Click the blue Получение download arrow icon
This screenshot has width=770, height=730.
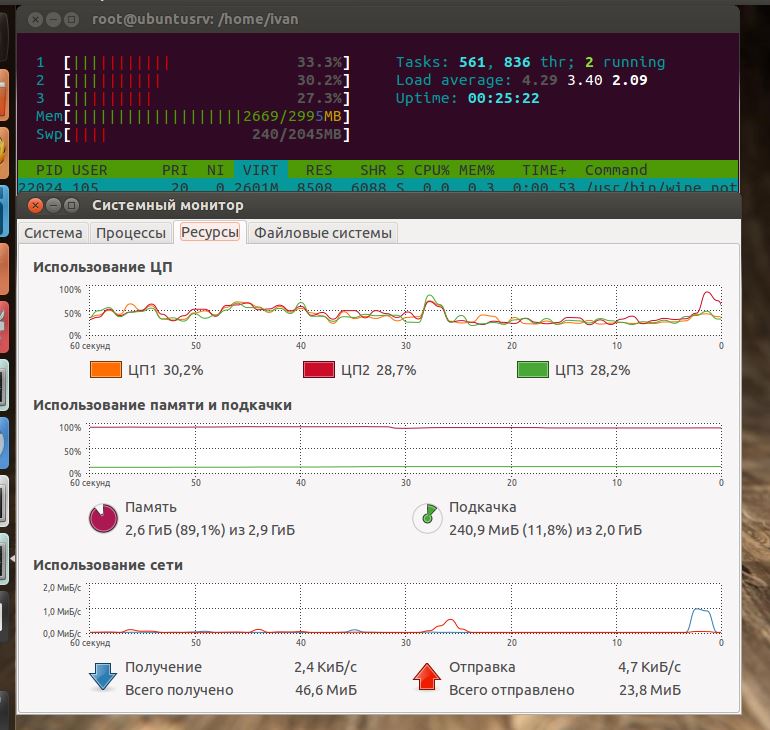104,677
